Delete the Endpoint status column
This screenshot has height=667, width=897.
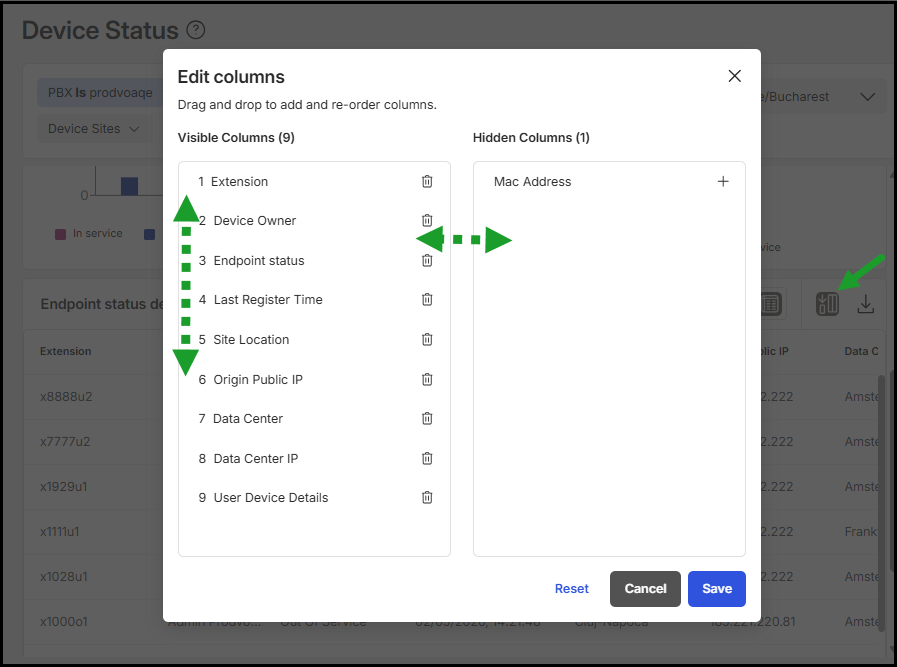(427, 261)
